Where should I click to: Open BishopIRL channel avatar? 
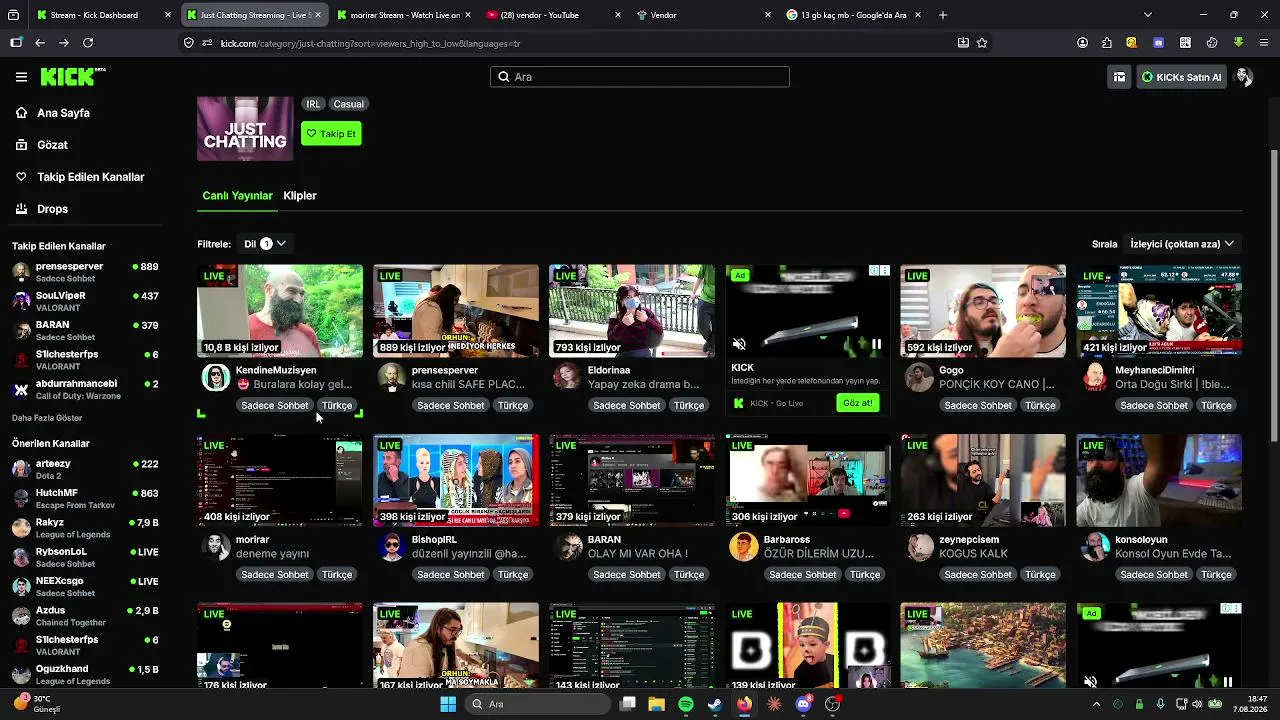tap(391, 547)
